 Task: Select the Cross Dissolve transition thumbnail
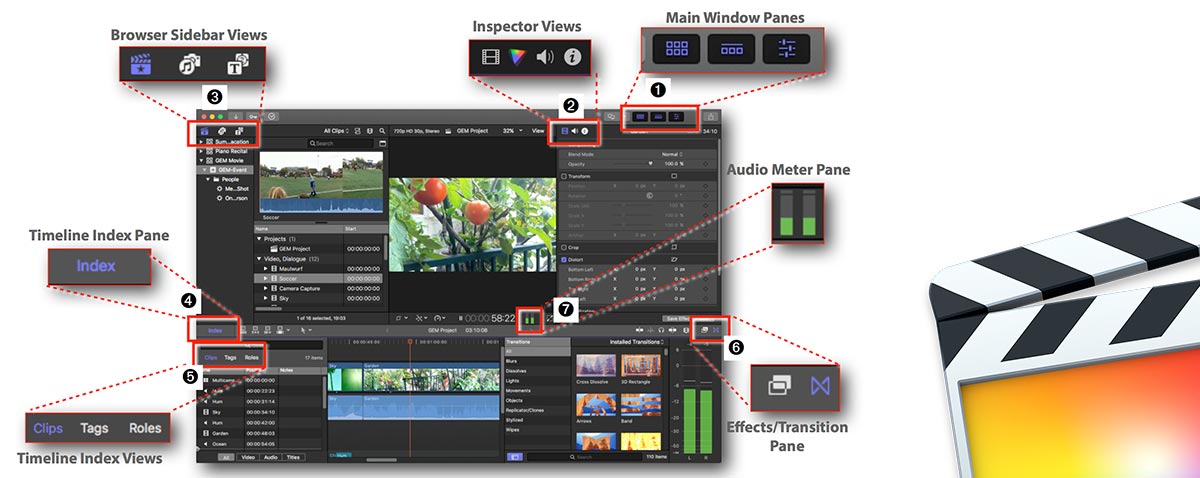pos(597,366)
